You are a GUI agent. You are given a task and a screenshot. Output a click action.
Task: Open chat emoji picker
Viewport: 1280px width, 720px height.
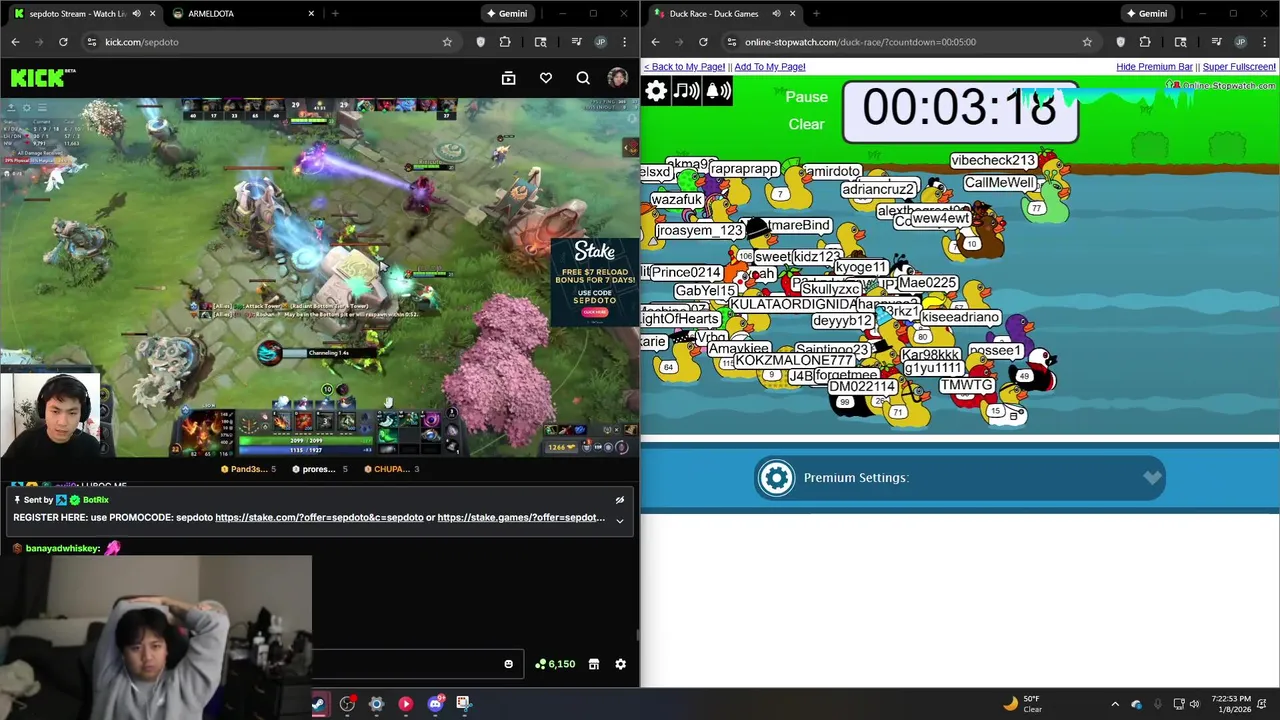pos(508,664)
